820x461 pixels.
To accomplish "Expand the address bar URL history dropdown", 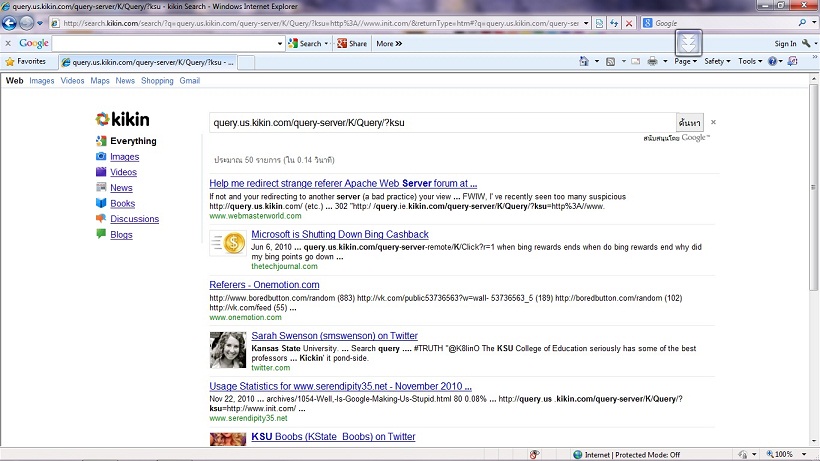I will pyautogui.click(x=586, y=23).
